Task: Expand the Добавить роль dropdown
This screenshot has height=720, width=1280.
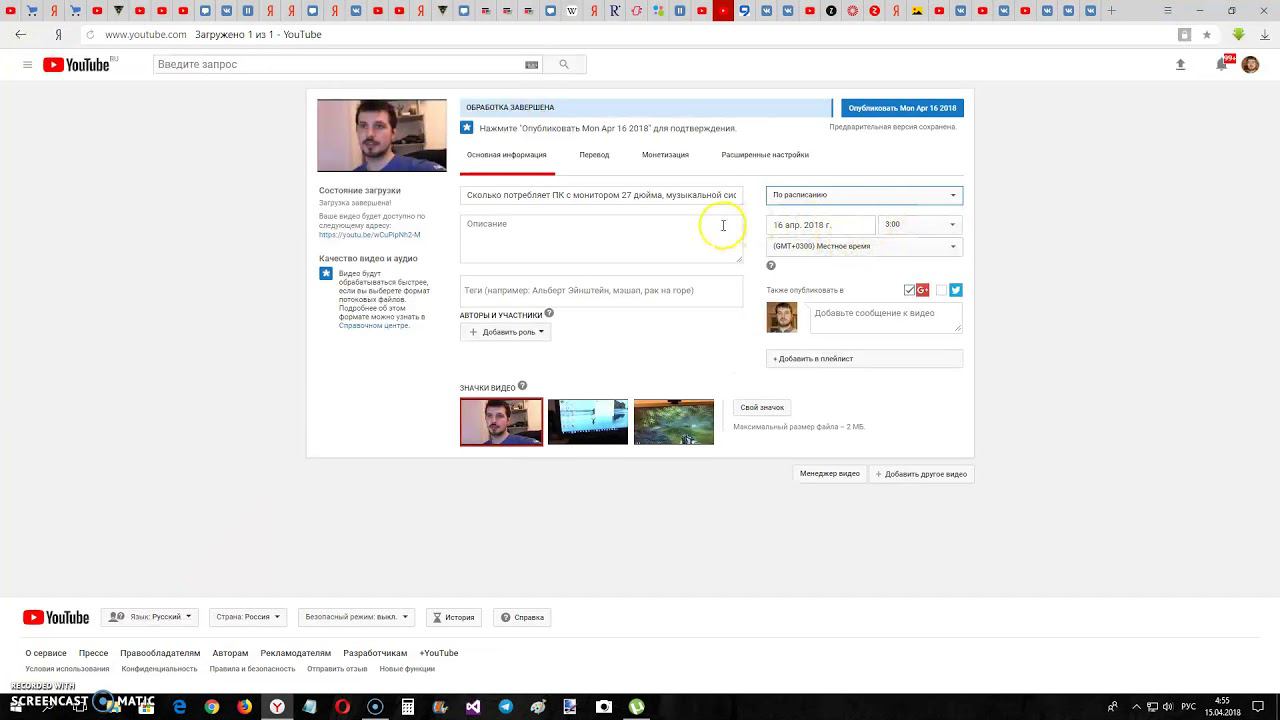Action: [506, 332]
